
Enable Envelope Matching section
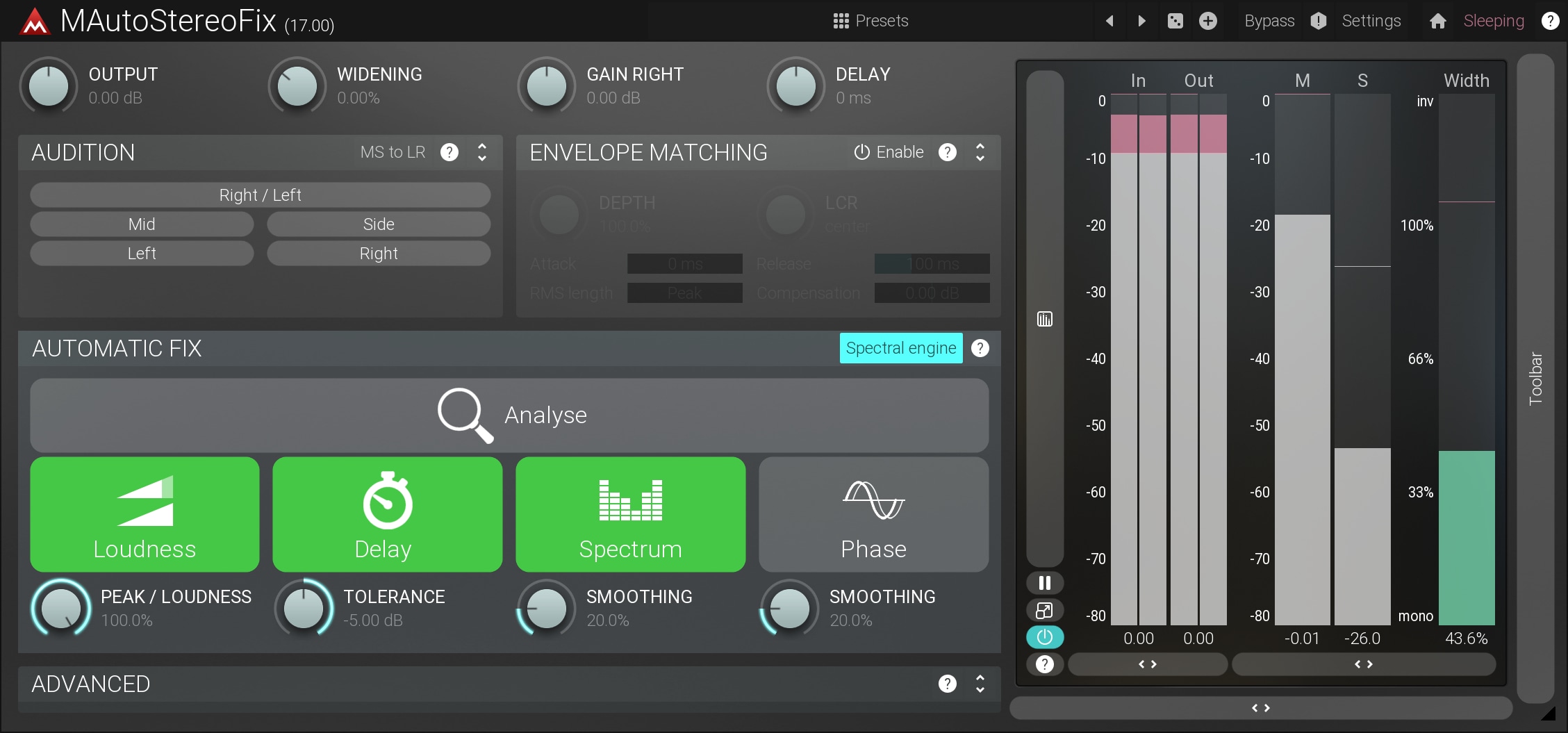click(889, 152)
